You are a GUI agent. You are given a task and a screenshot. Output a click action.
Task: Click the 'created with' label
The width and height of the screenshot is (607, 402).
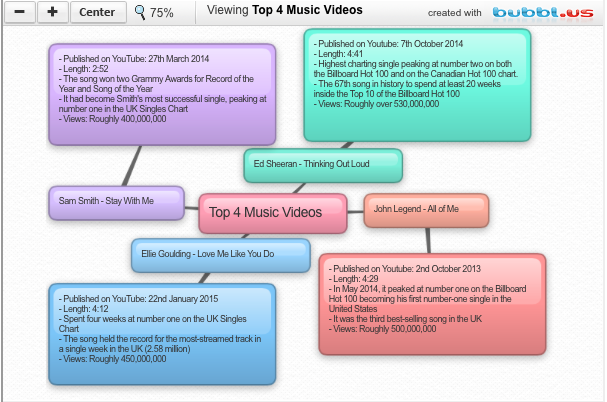click(454, 13)
